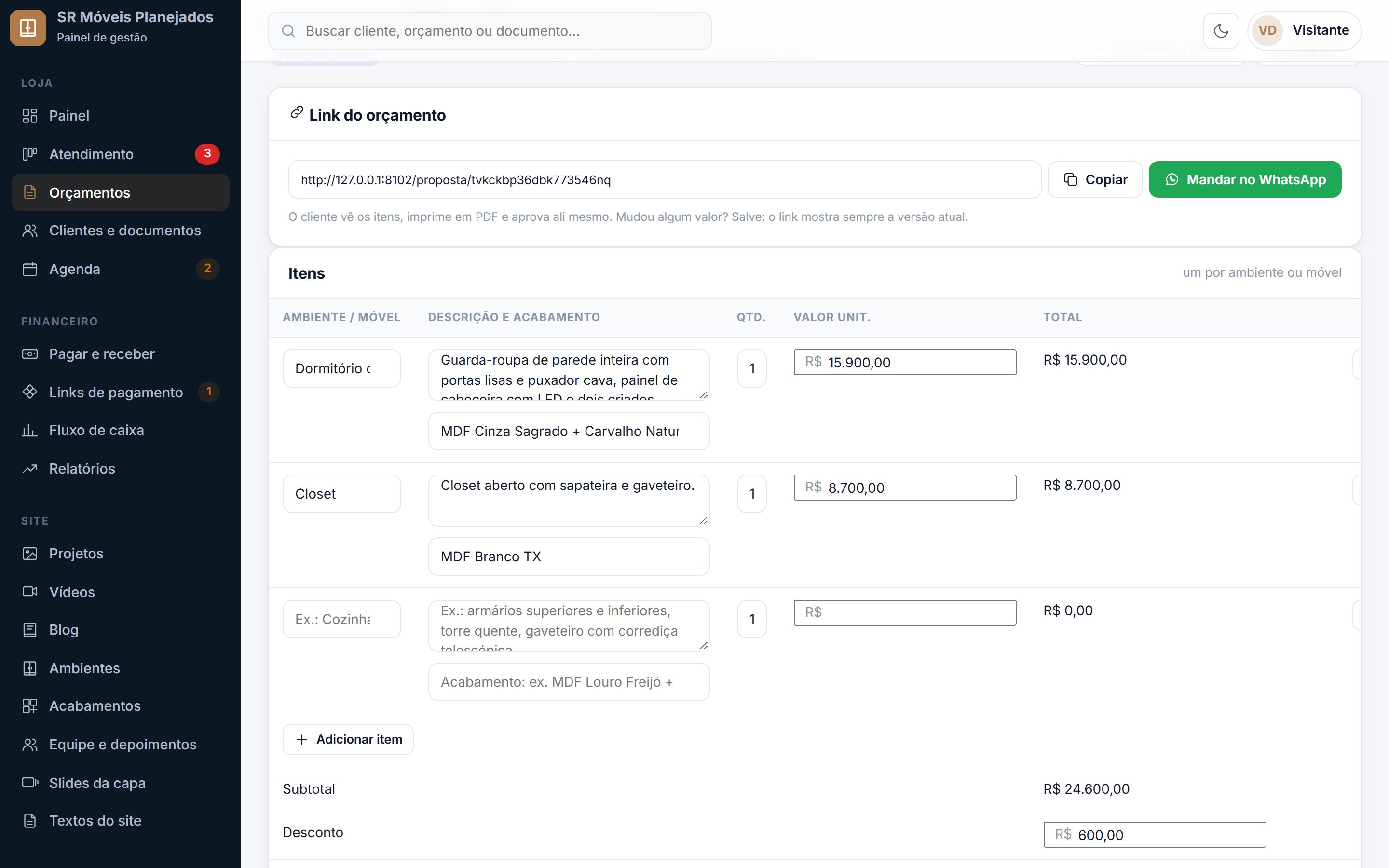This screenshot has width=1389, height=868.
Task: Click the Vídeos camera icon
Action: point(30,591)
